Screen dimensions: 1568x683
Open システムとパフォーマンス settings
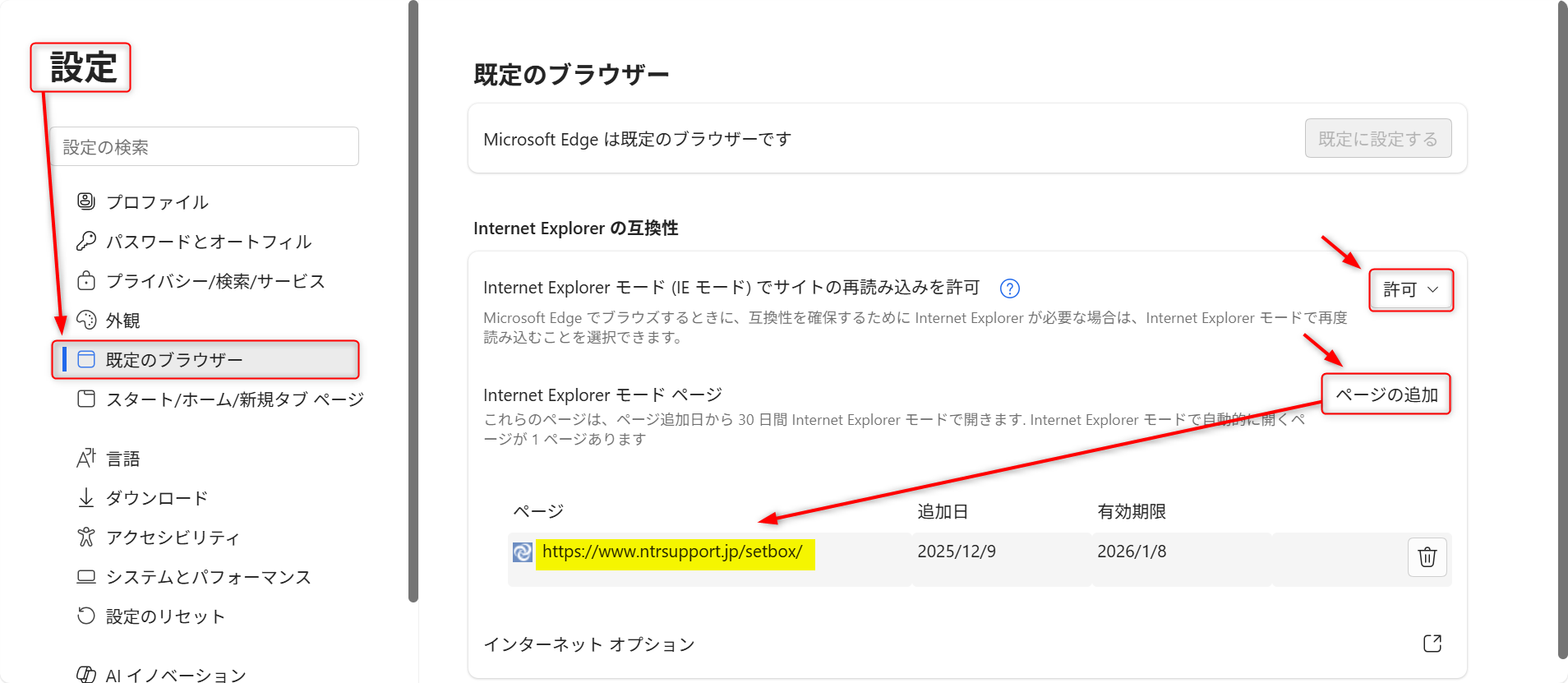click(x=208, y=577)
